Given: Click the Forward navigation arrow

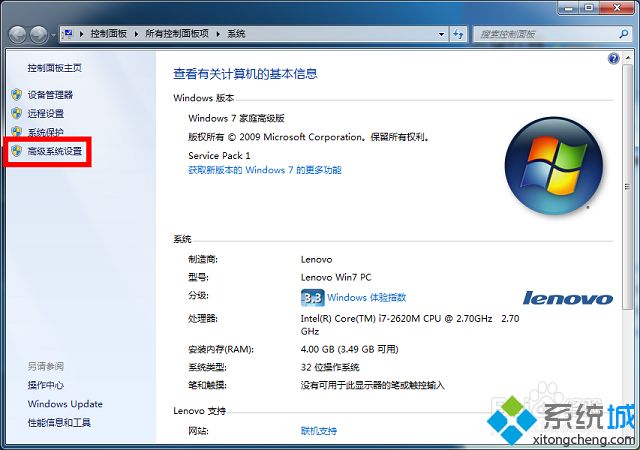Looking at the screenshot, I should pos(39,34).
